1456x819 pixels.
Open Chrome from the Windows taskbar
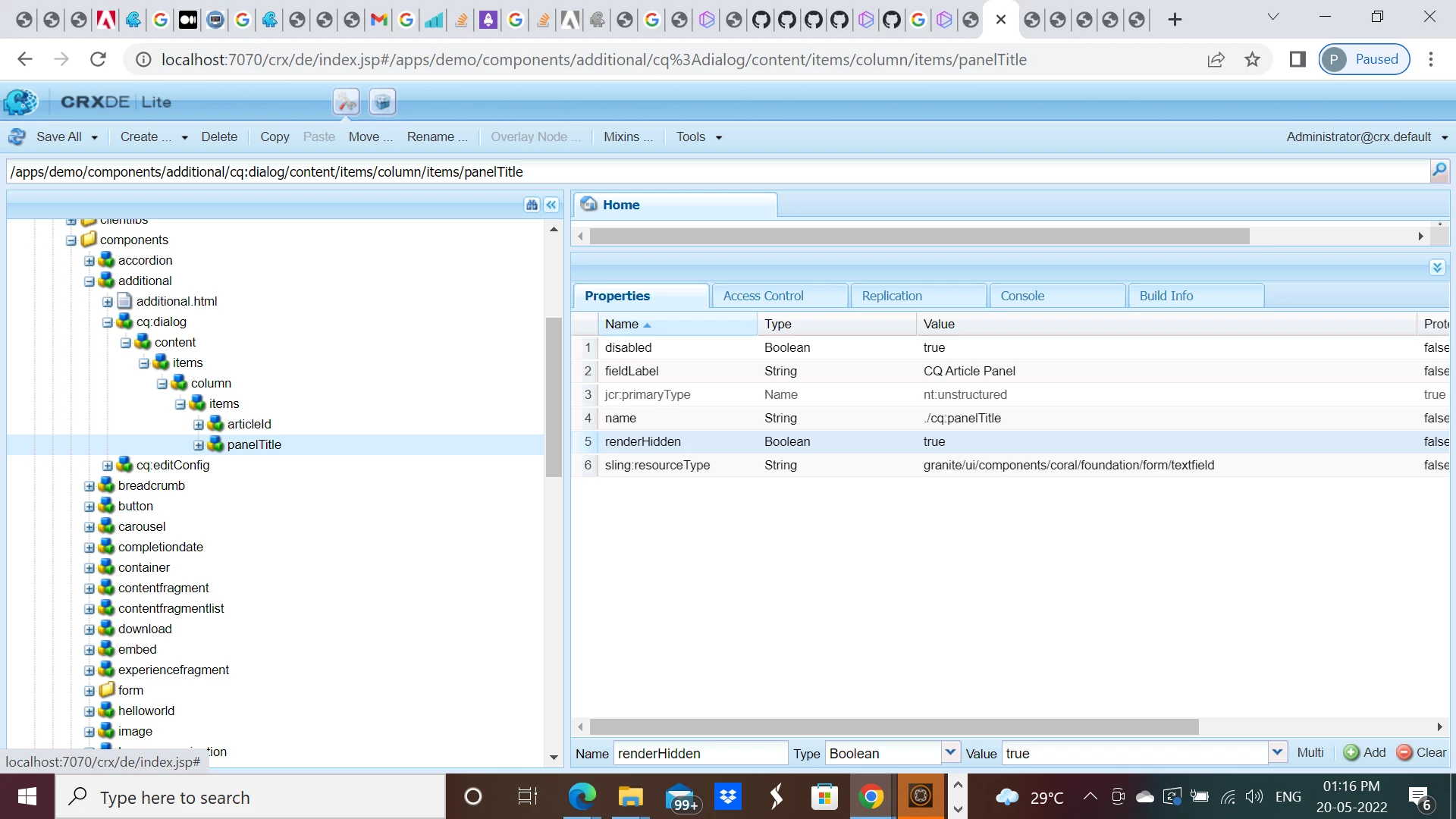[x=871, y=797]
